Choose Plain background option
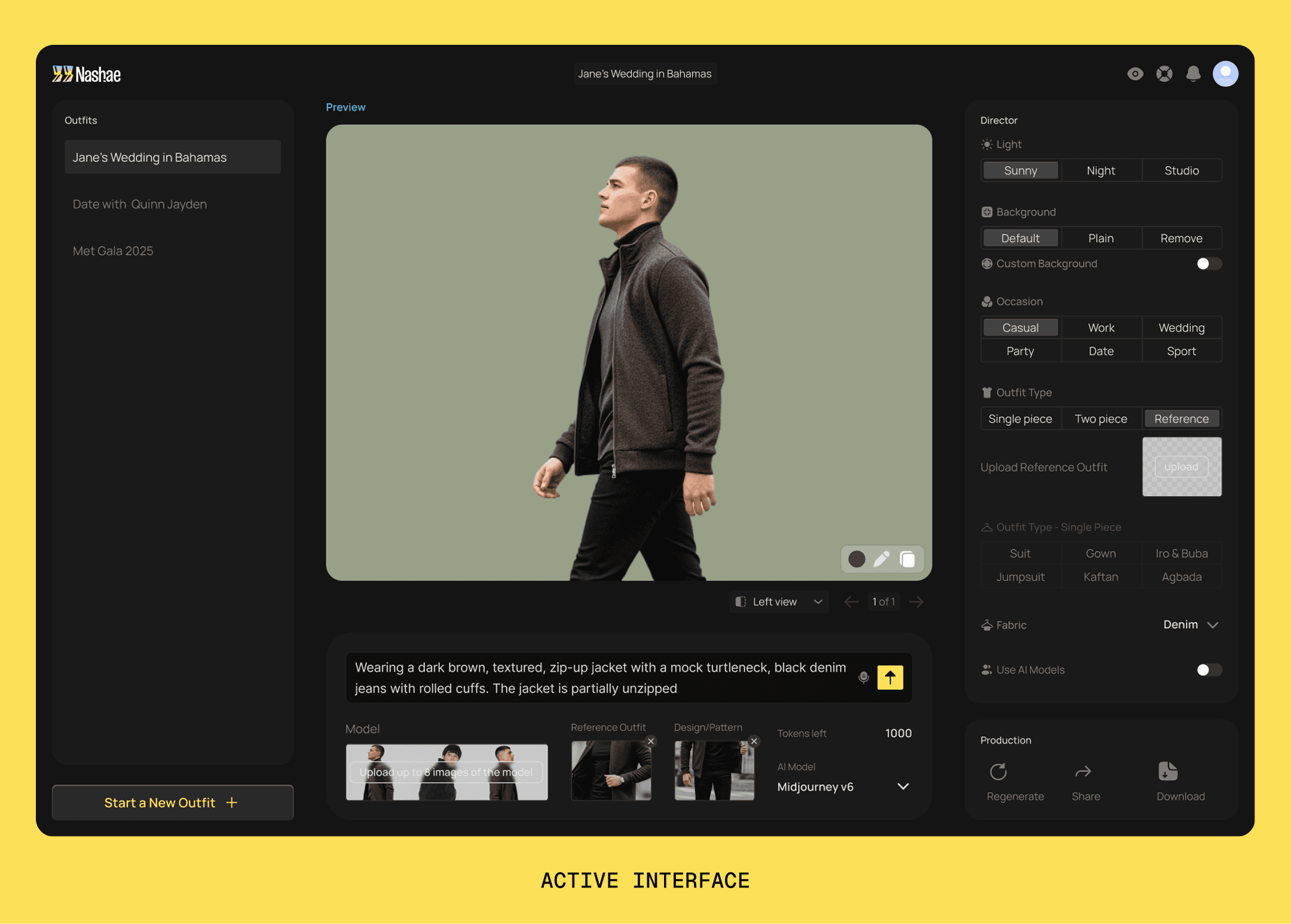 (x=1101, y=238)
